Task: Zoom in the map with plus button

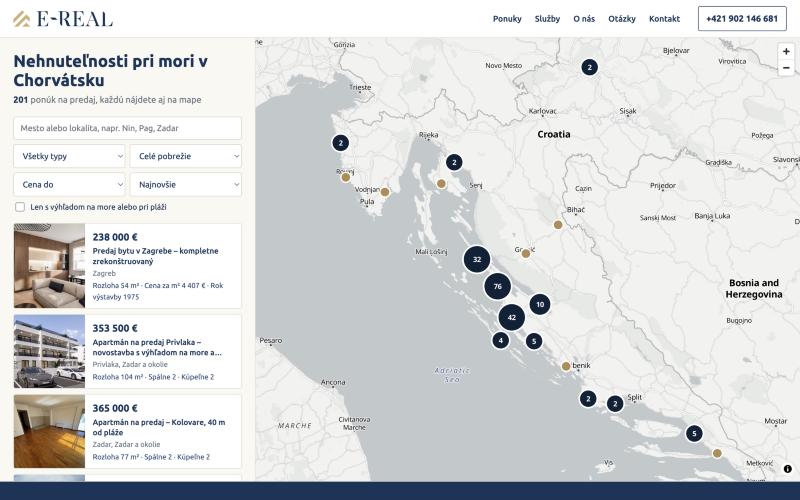Action: [786, 52]
